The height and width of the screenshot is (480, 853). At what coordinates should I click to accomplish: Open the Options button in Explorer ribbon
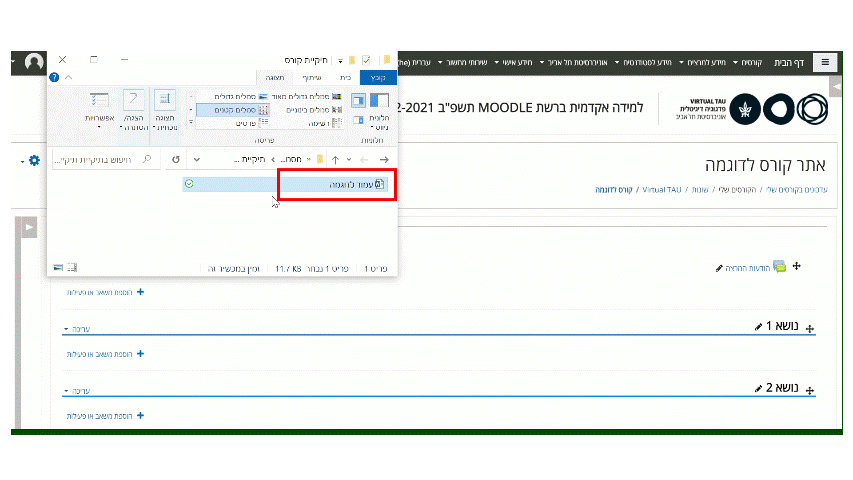[99, 111]
